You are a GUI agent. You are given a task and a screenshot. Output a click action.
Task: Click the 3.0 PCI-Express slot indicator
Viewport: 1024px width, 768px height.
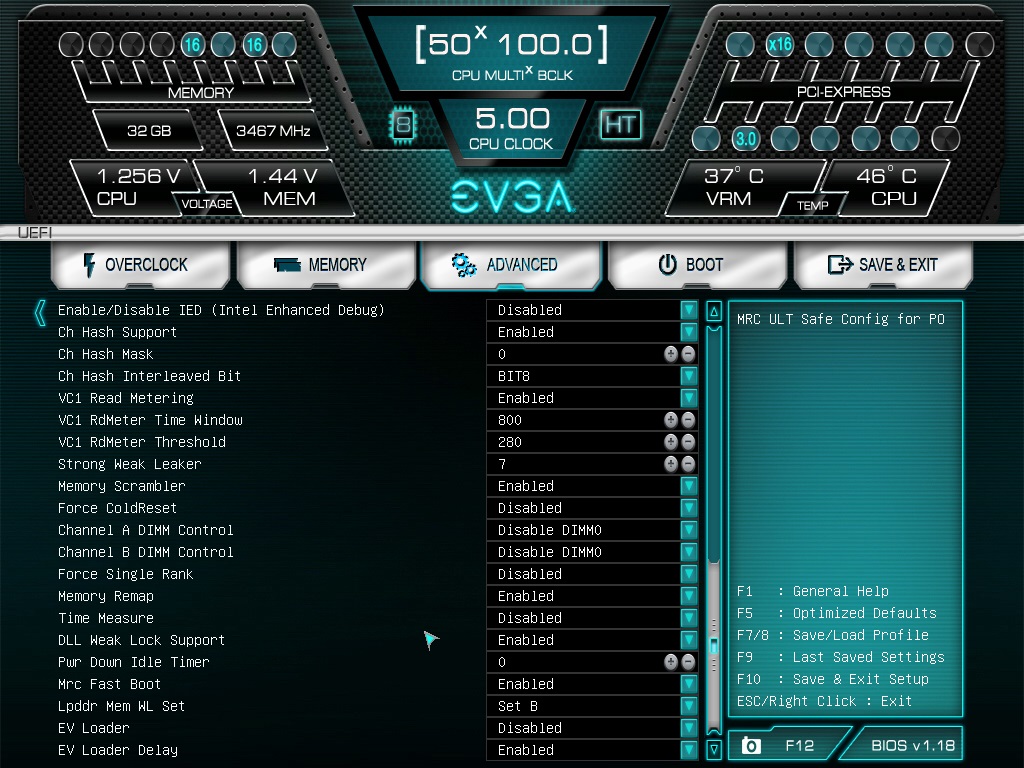point(745,138)
